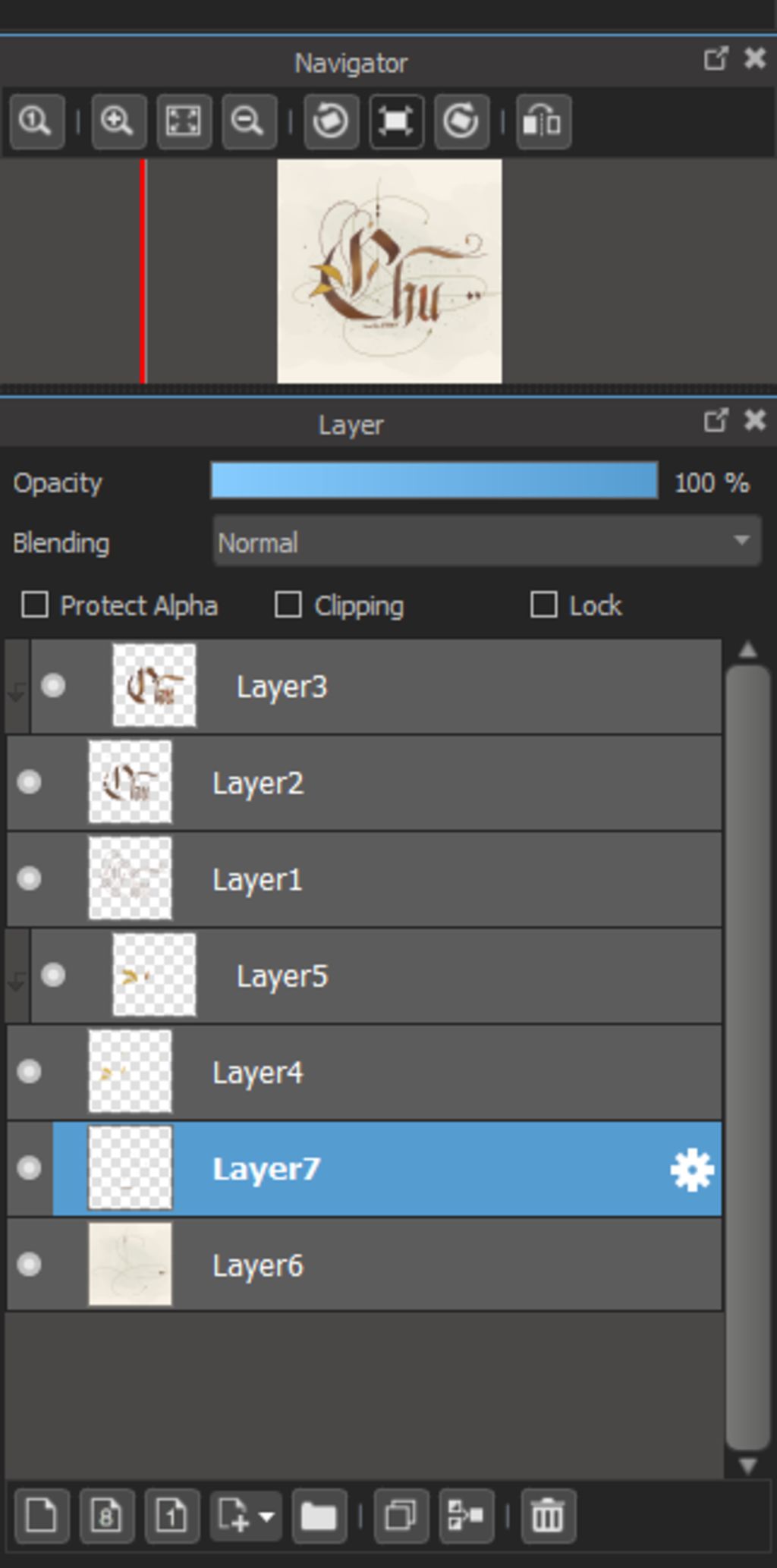This screenshot has height=1568, width=777.
Task: Enable the Clipping checkbox
Action: pos(288,605)
